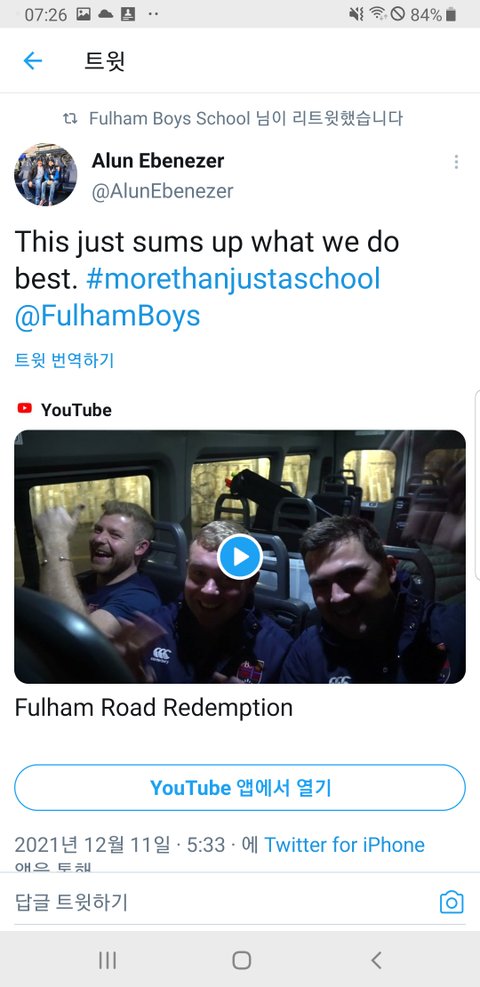Open the Fulham Road Redemption title link

153,708
